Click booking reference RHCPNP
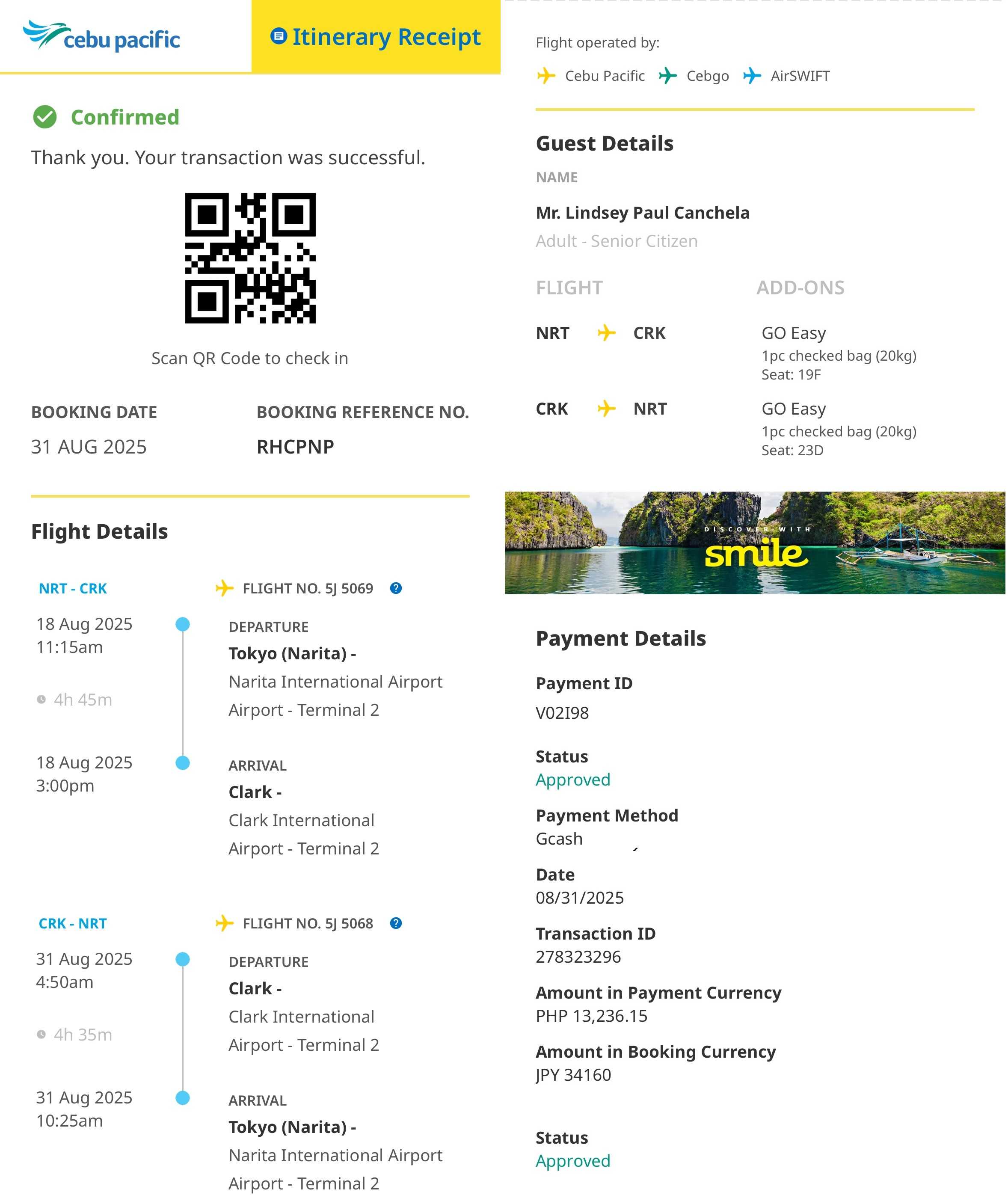This screenshot has height=1204, width=1008. point(295,447)
